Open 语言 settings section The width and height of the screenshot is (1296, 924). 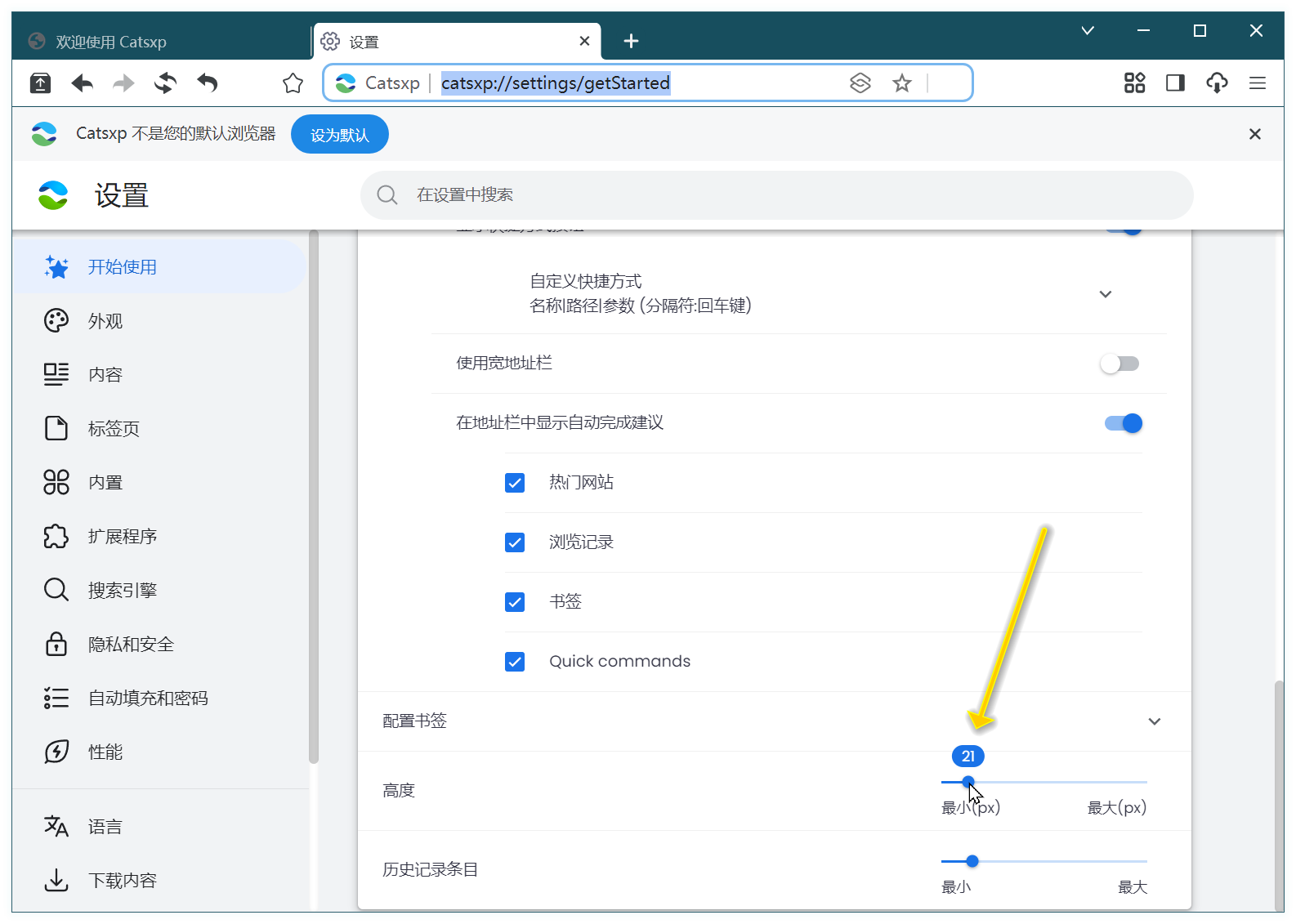point(159,826)
